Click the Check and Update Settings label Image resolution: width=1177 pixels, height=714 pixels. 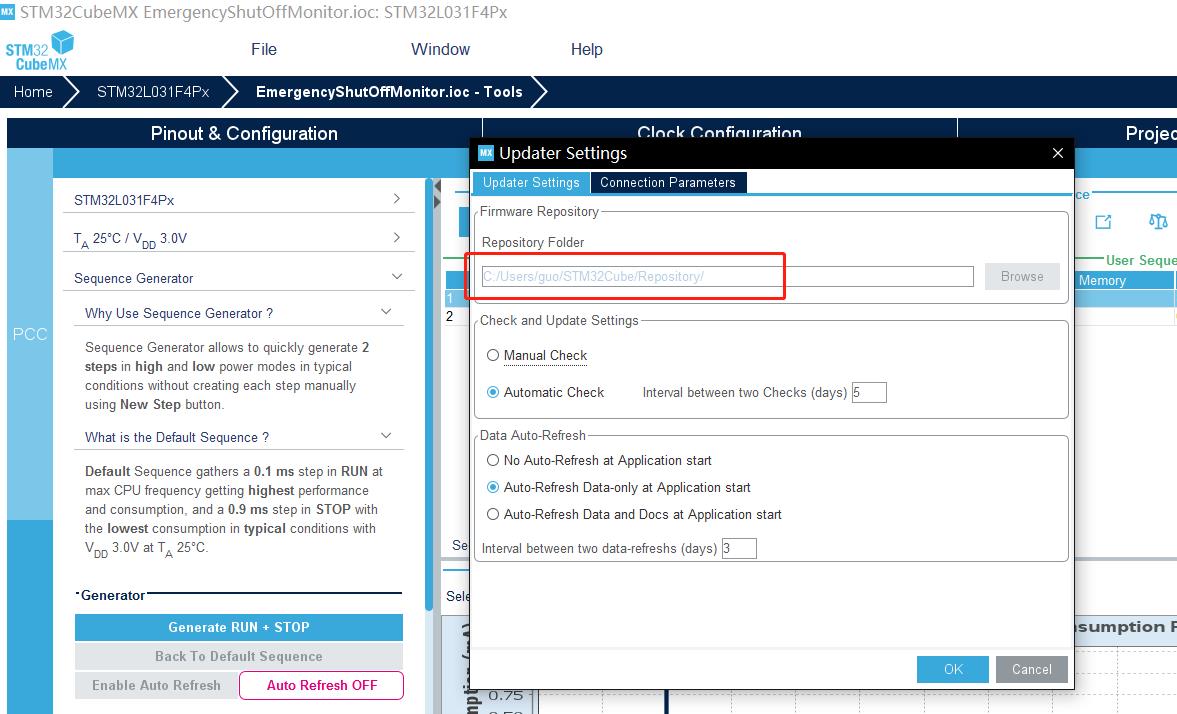(559, 321)
